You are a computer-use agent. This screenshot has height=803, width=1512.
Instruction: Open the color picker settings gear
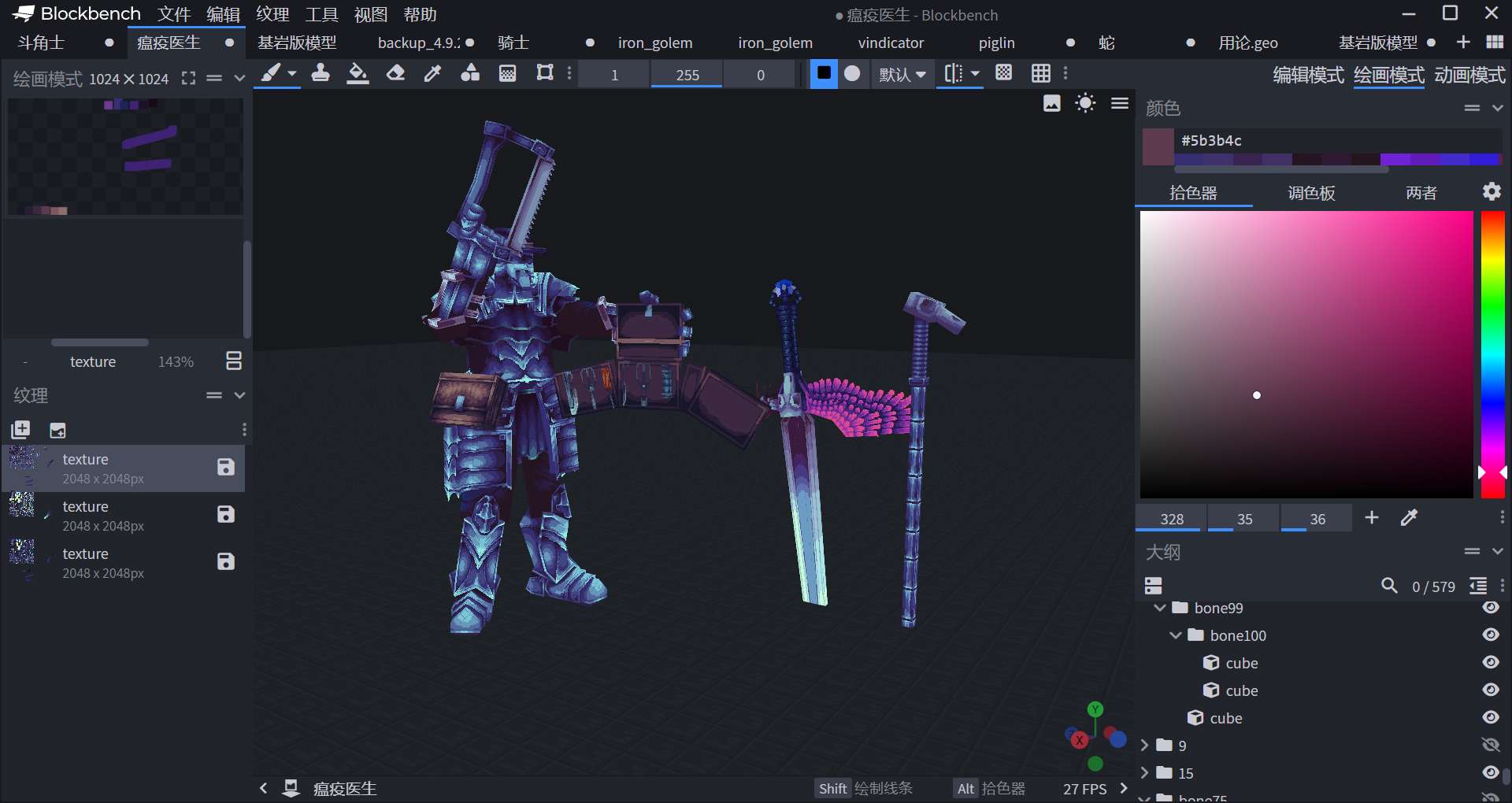click(1492, 191)
